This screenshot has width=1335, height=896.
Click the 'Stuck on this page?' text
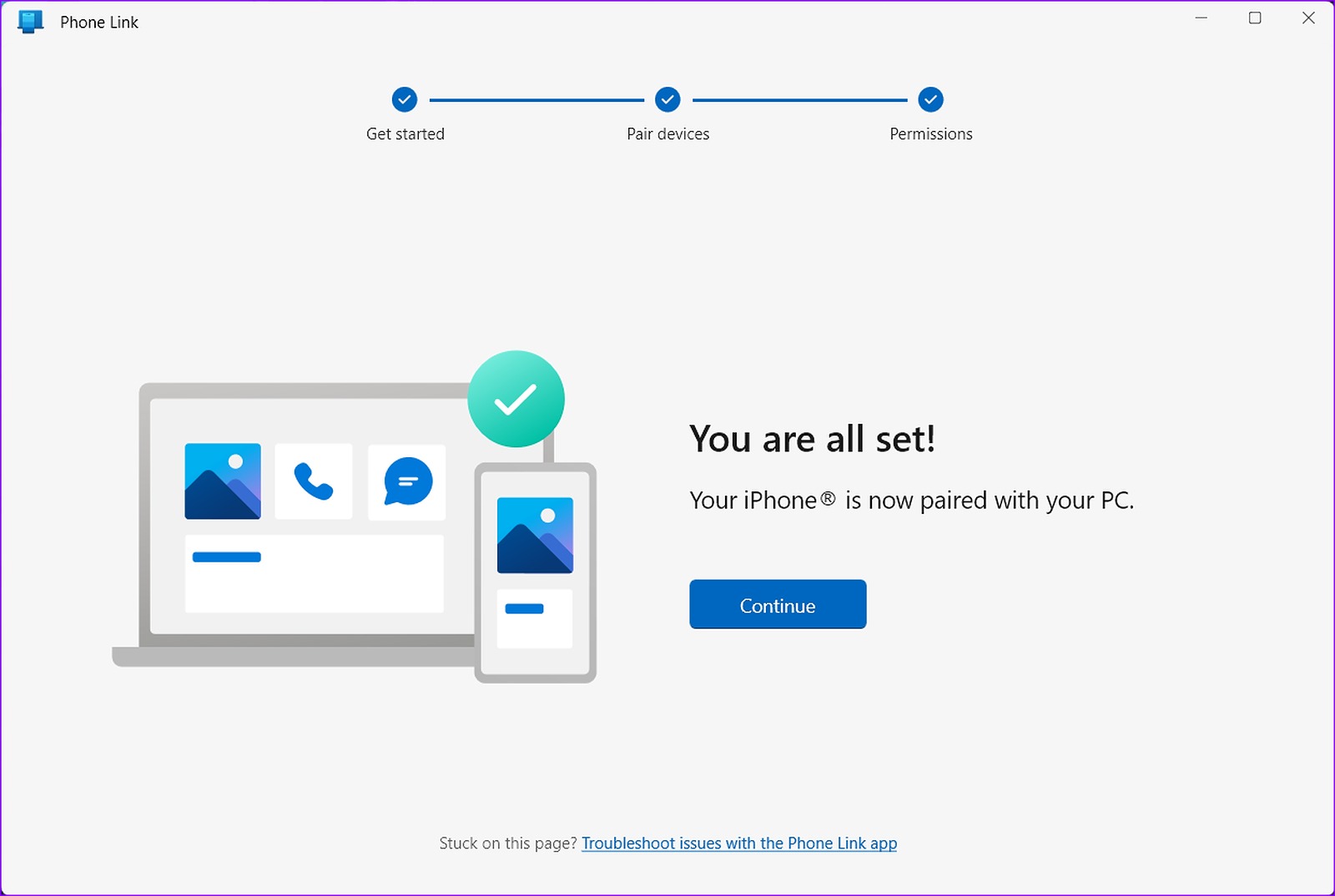pos(508,843)
